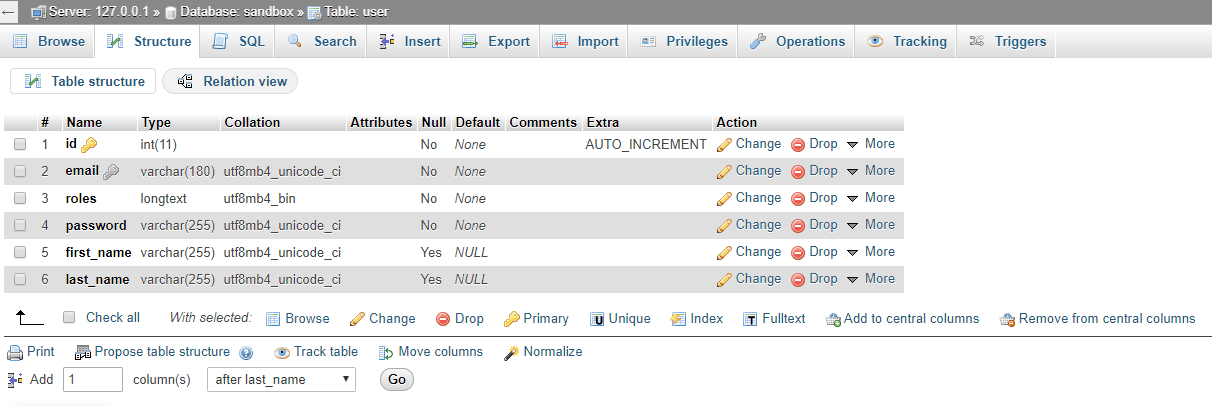Click the pencil Change icon for roles row
The image size is (1212, 406).
click(725, 198)
